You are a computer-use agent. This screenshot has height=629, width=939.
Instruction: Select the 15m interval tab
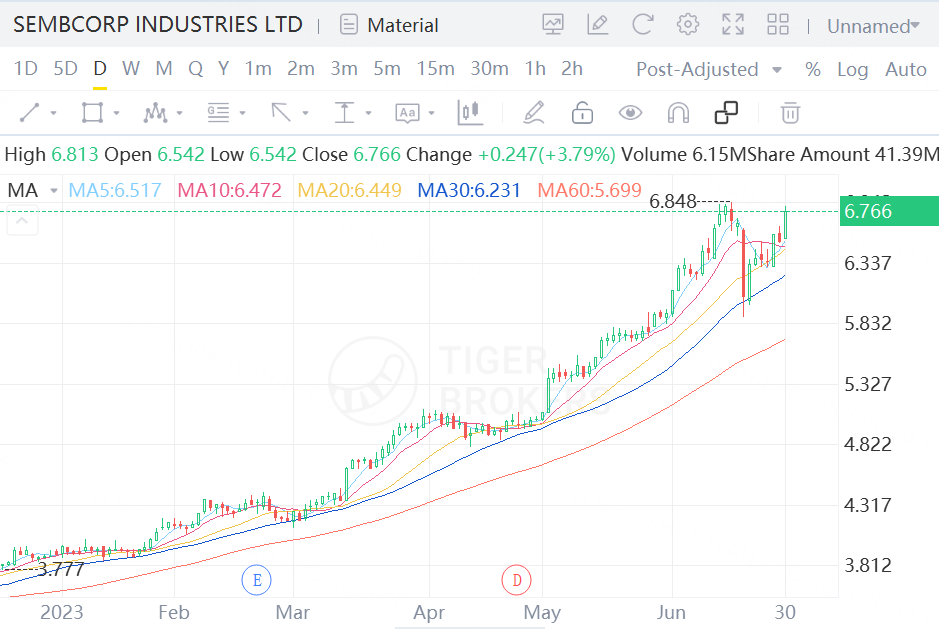click(435, 69)
